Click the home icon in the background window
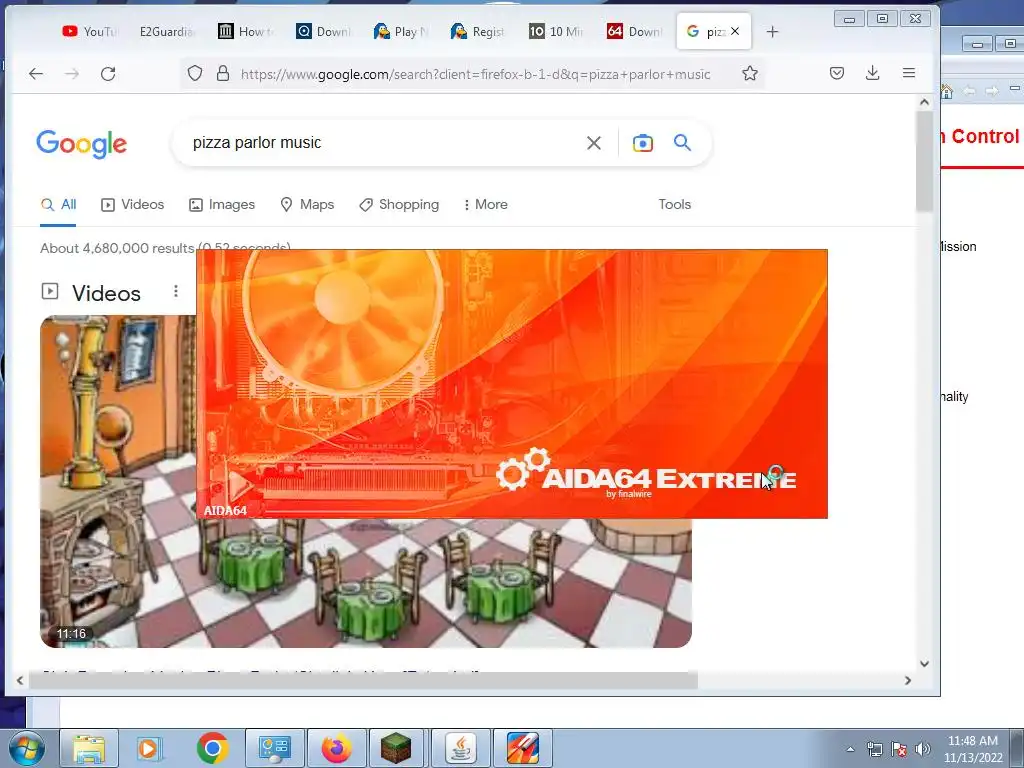Screen dimensions: 1024x768 coord(947,91)
